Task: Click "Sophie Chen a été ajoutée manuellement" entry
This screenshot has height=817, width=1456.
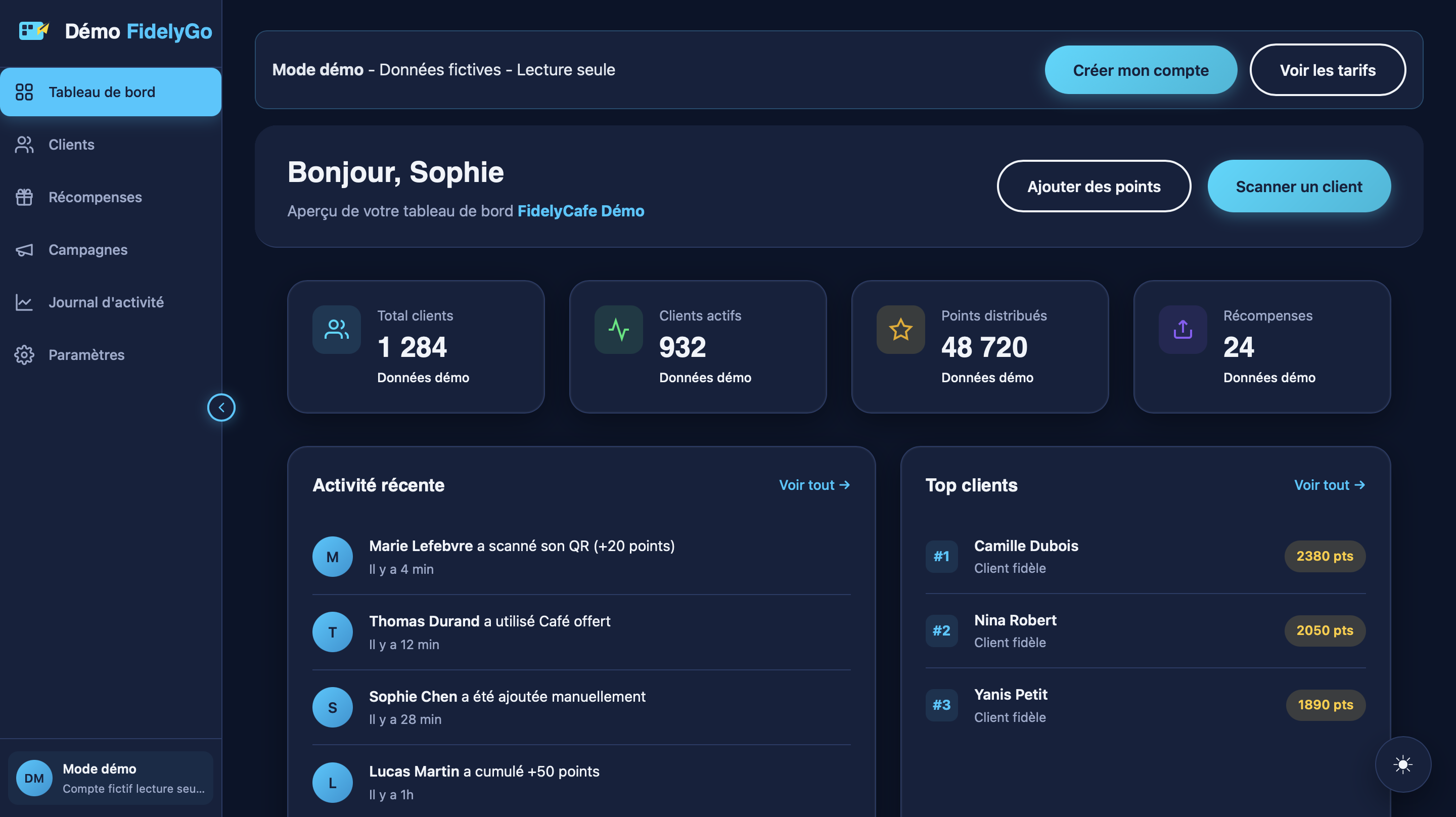Action: pos(581,707)
